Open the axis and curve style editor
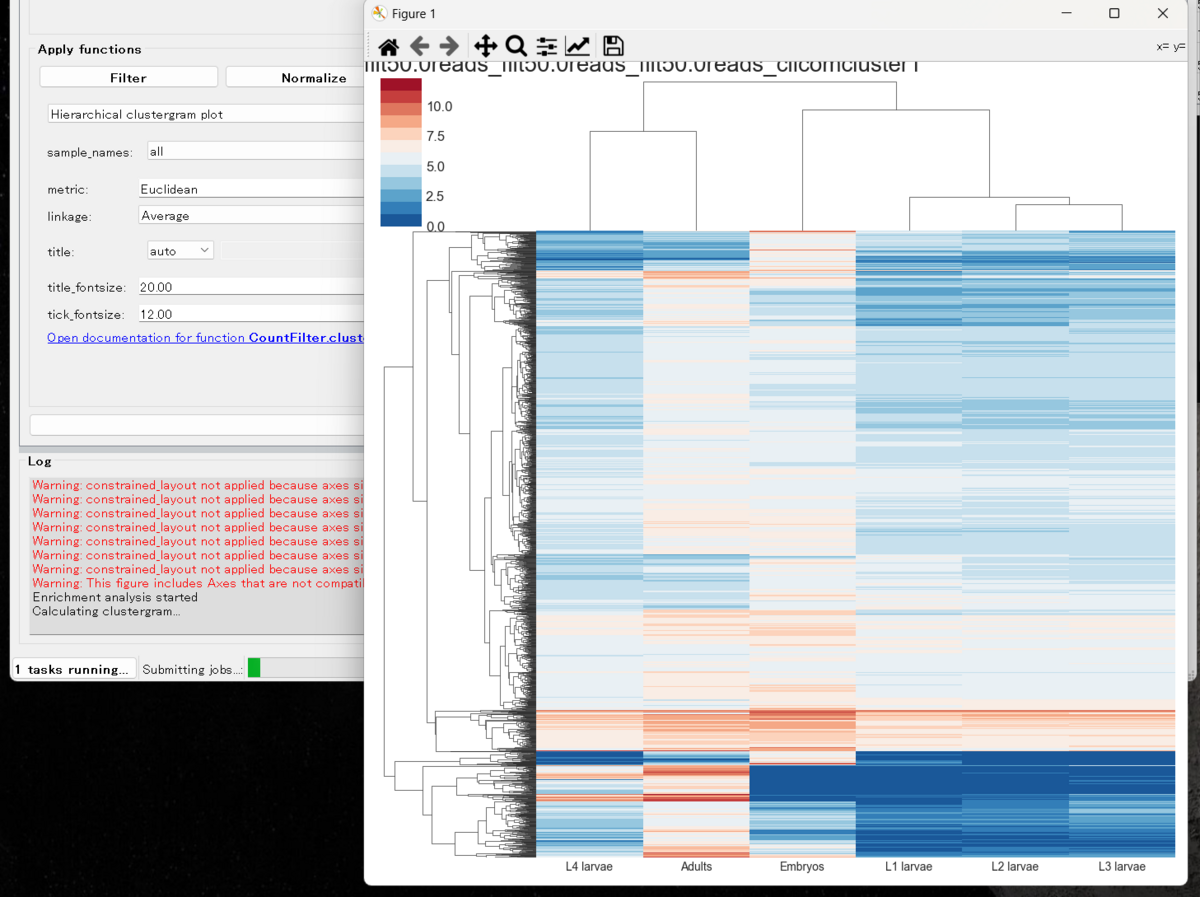This screenshot has height=897, width=1200. [x=578, y=45]
